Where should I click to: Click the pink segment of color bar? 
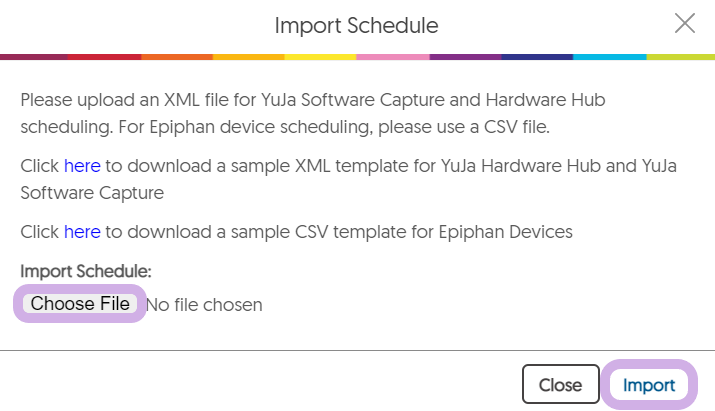(393, 56)
